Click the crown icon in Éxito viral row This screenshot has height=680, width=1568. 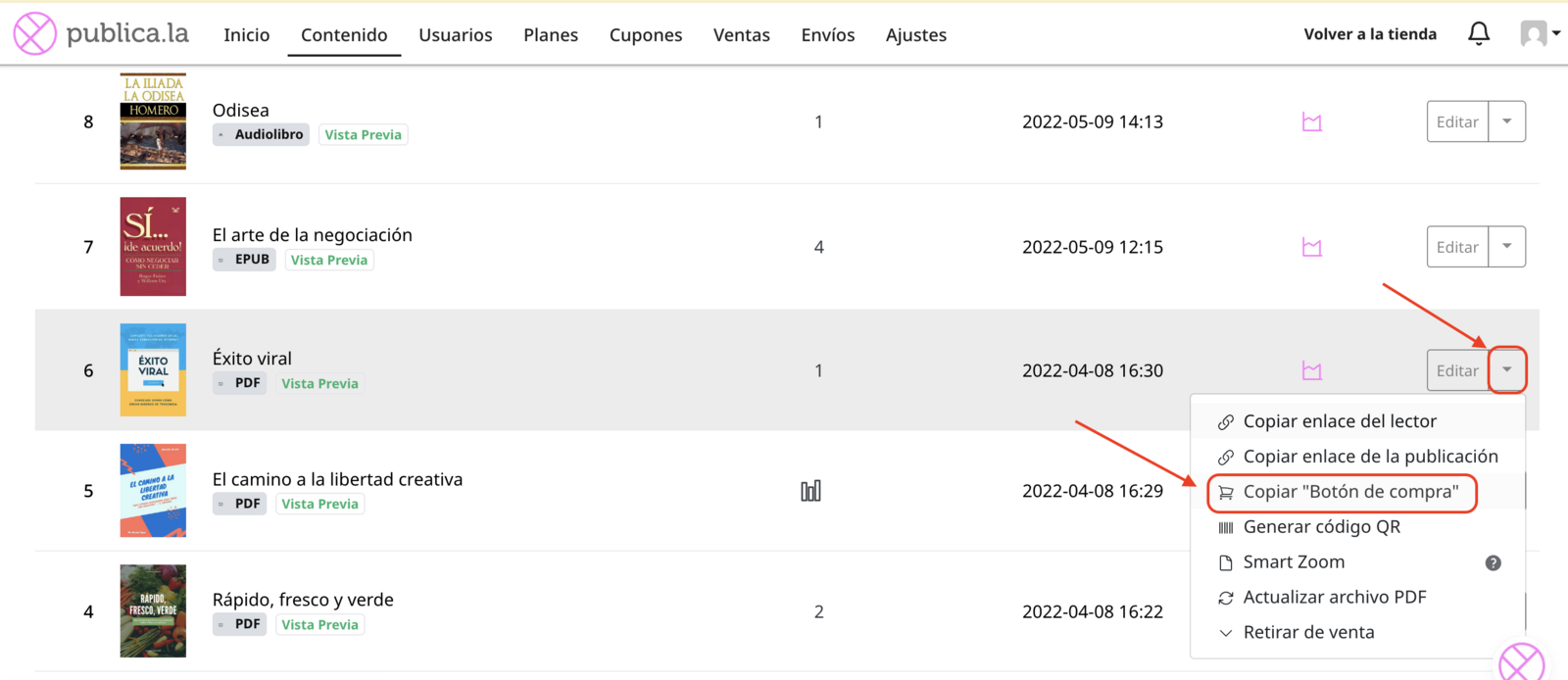1311,370
